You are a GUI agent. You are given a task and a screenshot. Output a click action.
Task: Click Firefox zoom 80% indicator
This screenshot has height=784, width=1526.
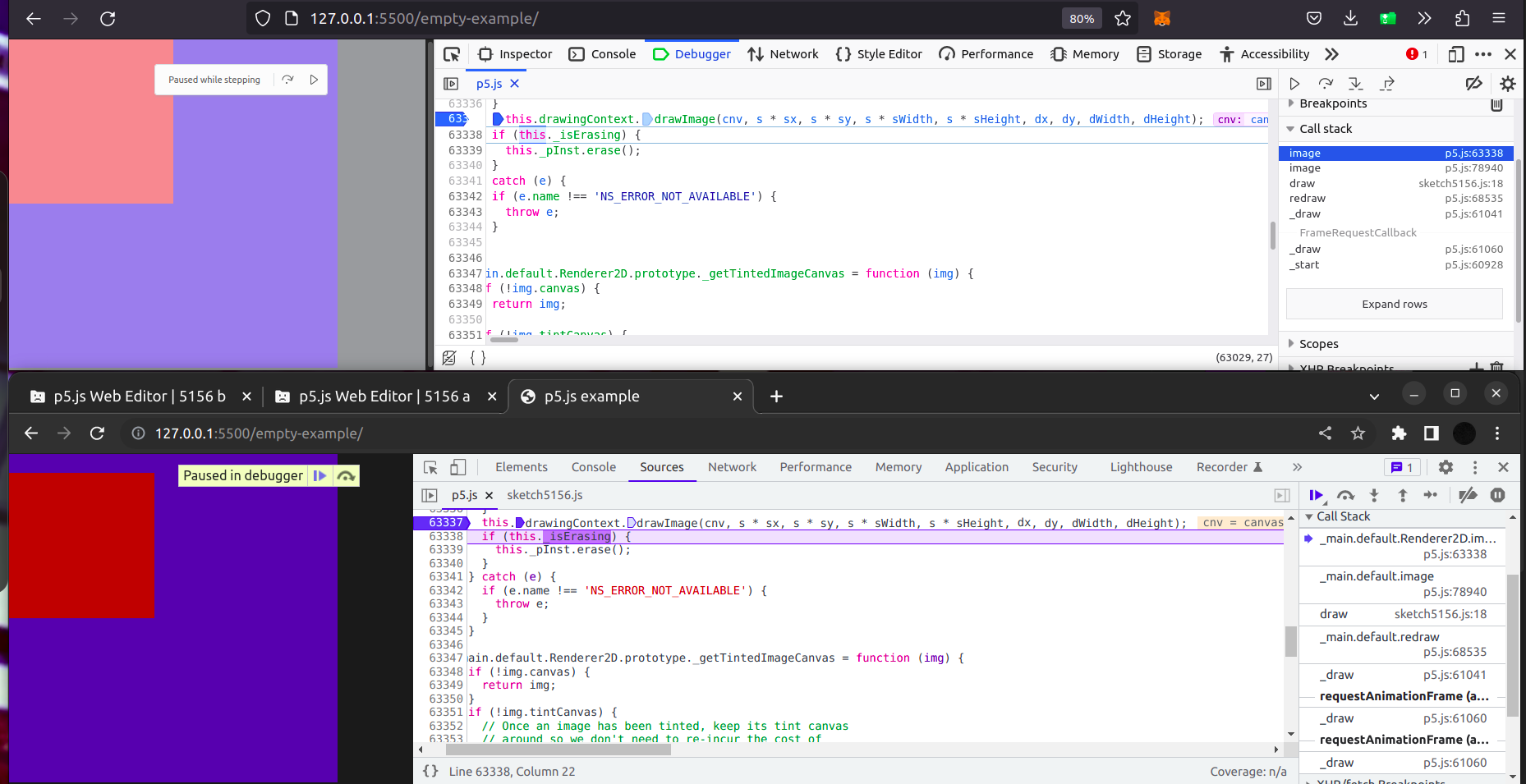tap(1082, 18)
